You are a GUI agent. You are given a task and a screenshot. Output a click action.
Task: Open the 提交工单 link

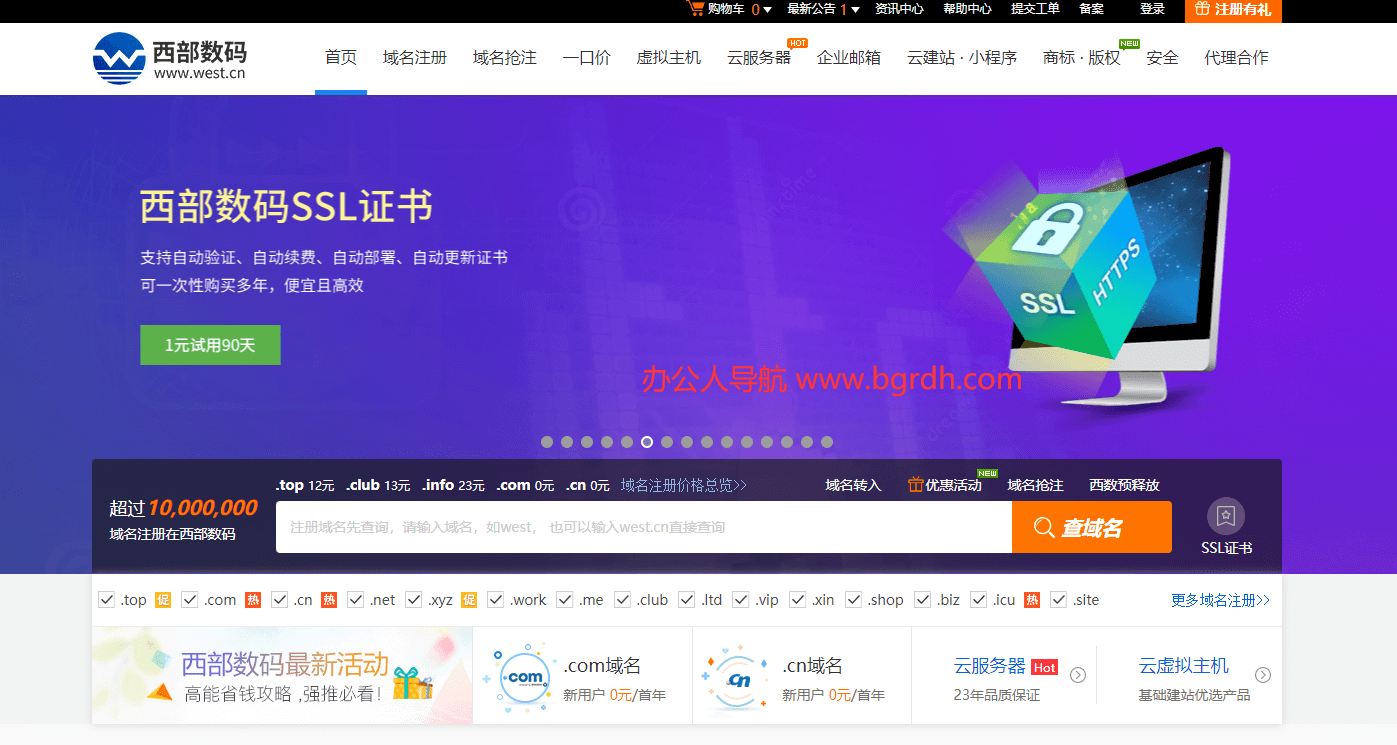(x=1035, y=9)
